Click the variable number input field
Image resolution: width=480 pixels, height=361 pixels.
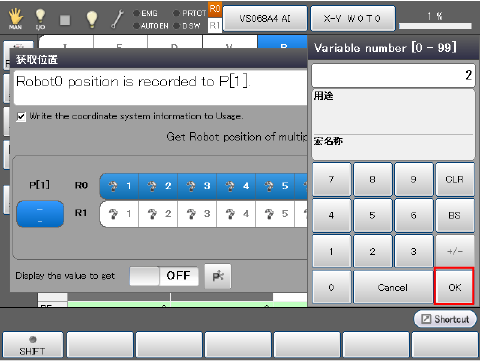pos(393,76)
